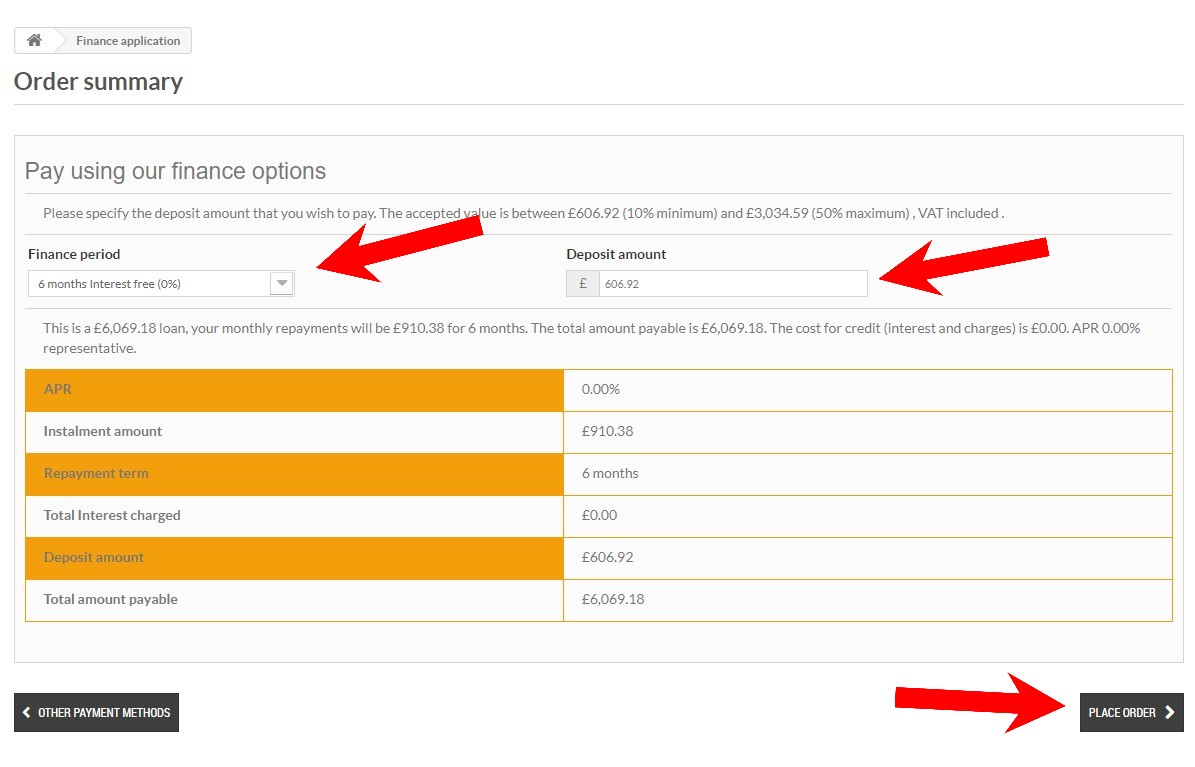Open the Finance period dropdown

(161, 284)
